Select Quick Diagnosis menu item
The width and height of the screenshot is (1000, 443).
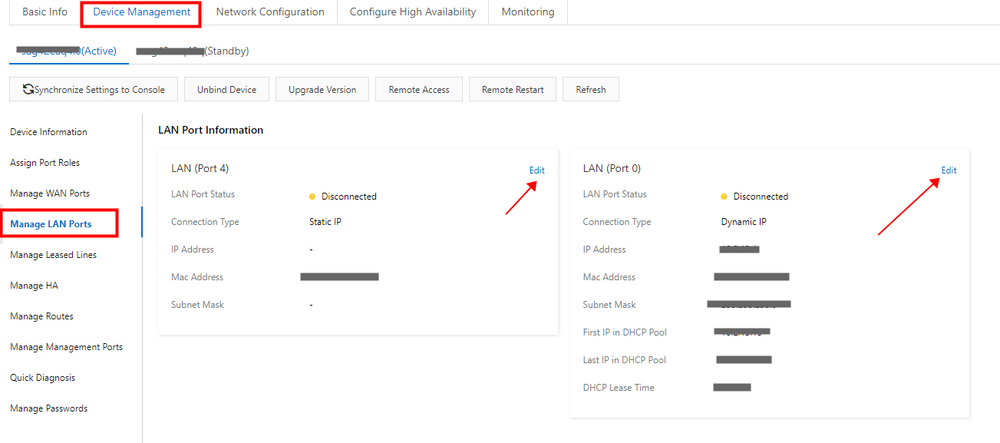pos(42,378)
